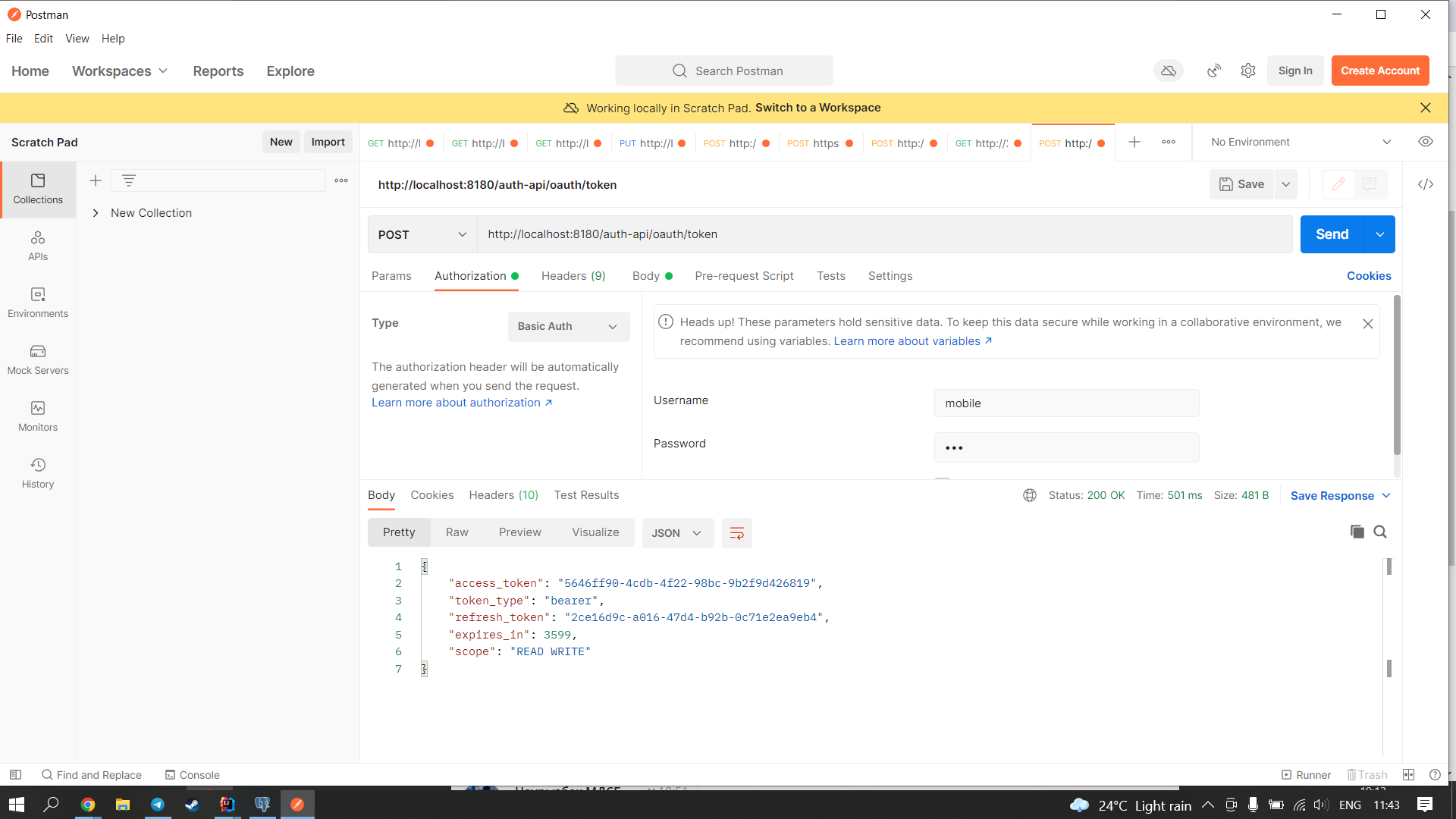Image resolution: width=1456 pixels, height=819 pixels.
Task: Toggle environment quick look eye icon
Action: (x=1426, y=142)
